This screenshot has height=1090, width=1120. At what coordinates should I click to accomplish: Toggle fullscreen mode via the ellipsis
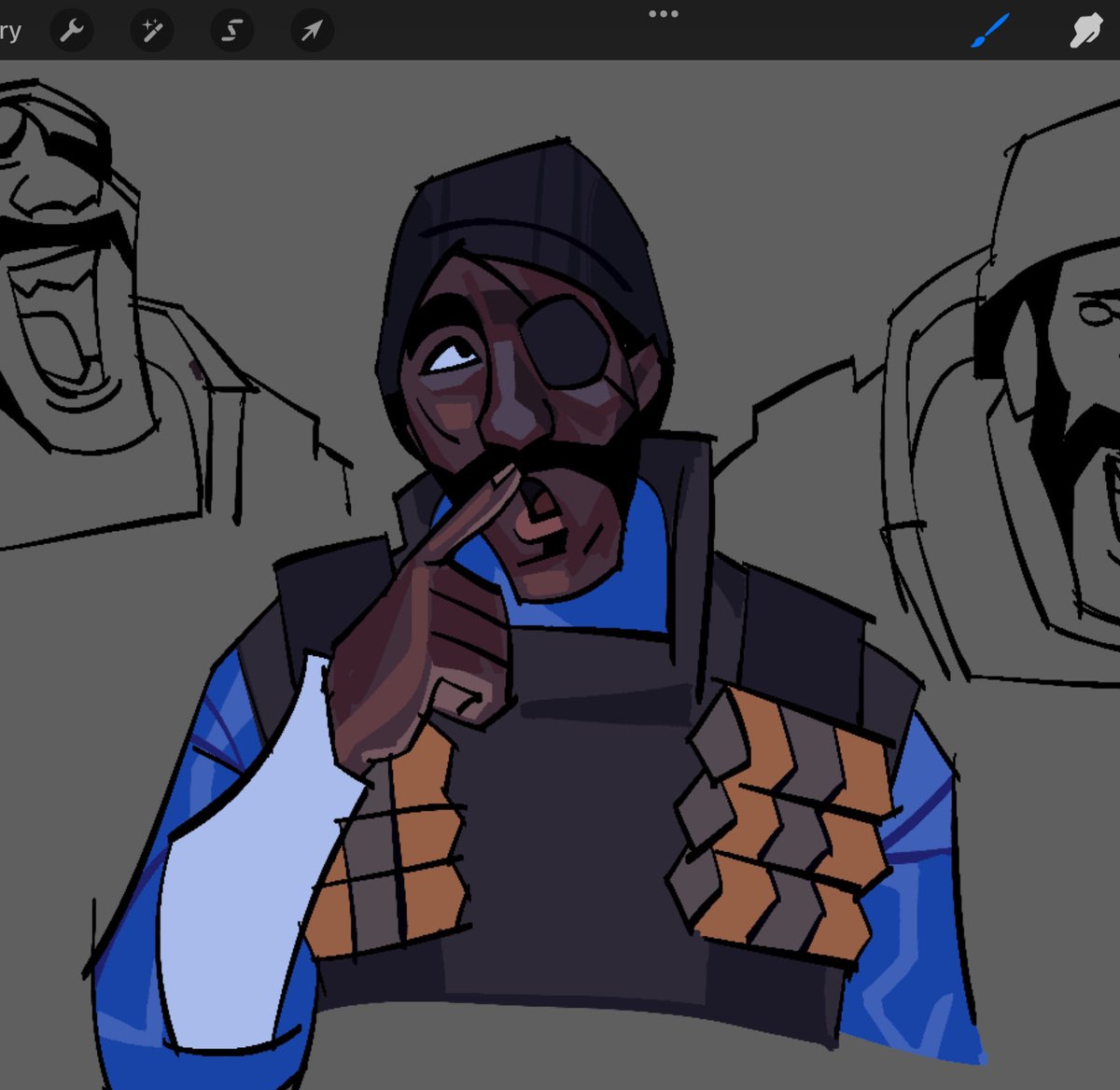coord(663,13)
